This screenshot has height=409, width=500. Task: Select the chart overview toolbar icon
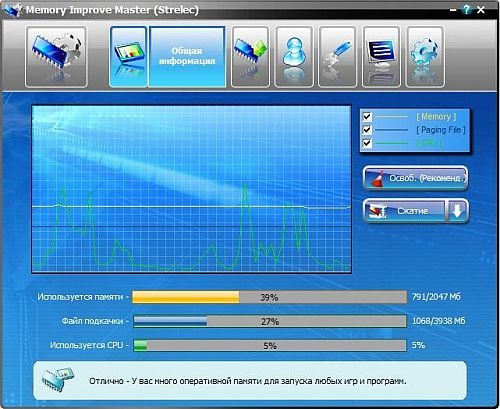tap(128, 57)
